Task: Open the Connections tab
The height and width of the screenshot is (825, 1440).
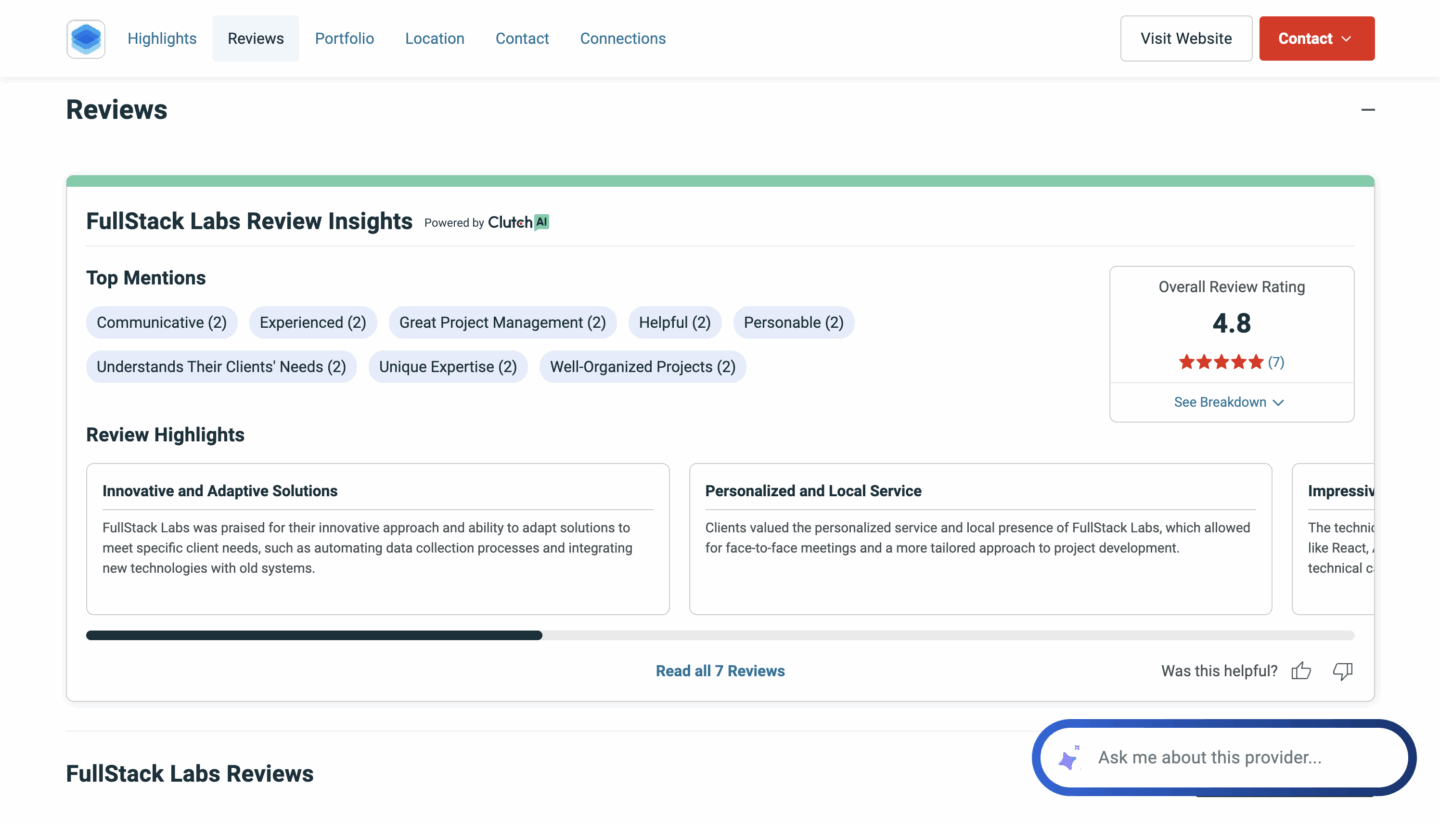Action: coord(623,38)
